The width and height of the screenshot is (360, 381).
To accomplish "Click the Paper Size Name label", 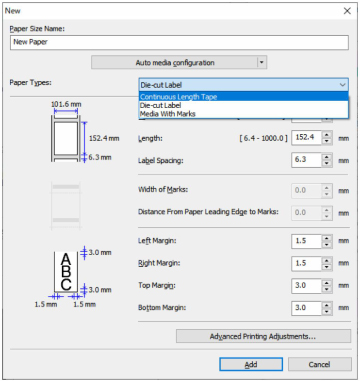I will [x=37, y=29].
